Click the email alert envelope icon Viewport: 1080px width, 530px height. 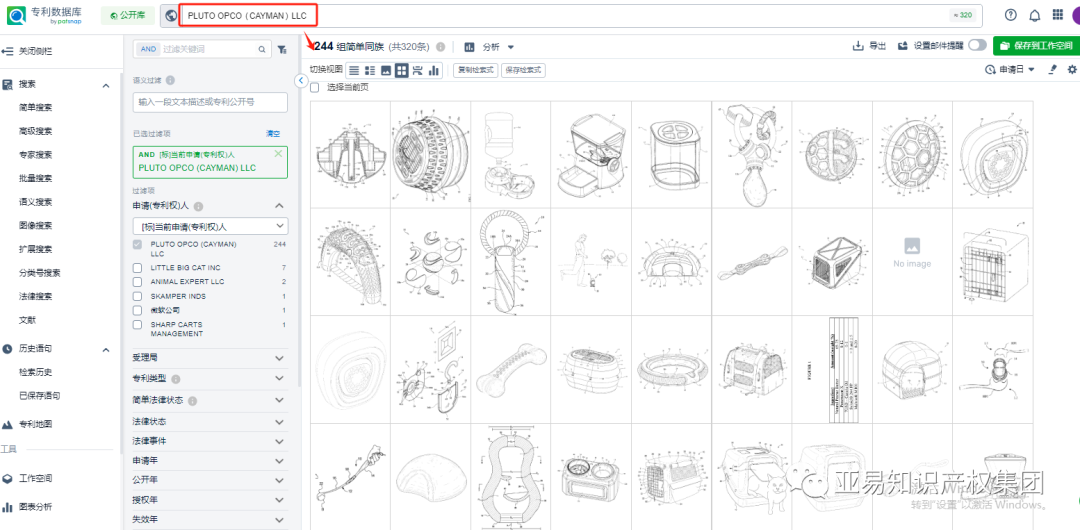[x=903, y=46]
